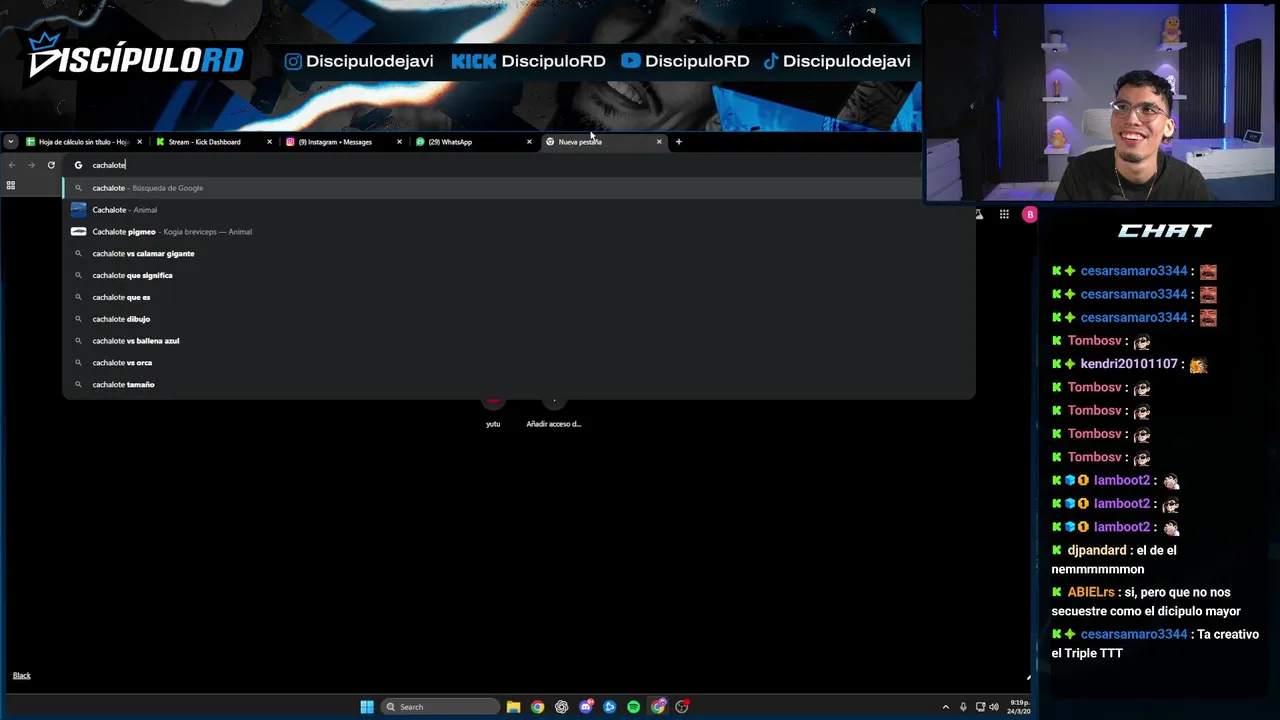Choose suggestion cachalote vs ballena azul
This screenshot has width=1280, height=720.
tap(519, 341)
